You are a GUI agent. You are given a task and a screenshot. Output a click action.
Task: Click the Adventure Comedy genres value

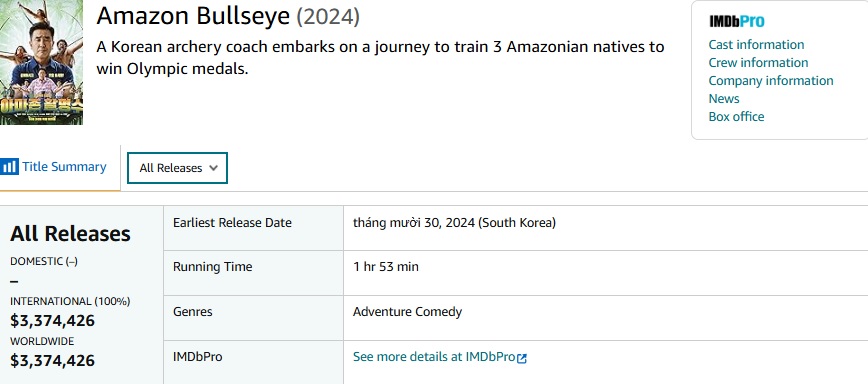(407, 312)
